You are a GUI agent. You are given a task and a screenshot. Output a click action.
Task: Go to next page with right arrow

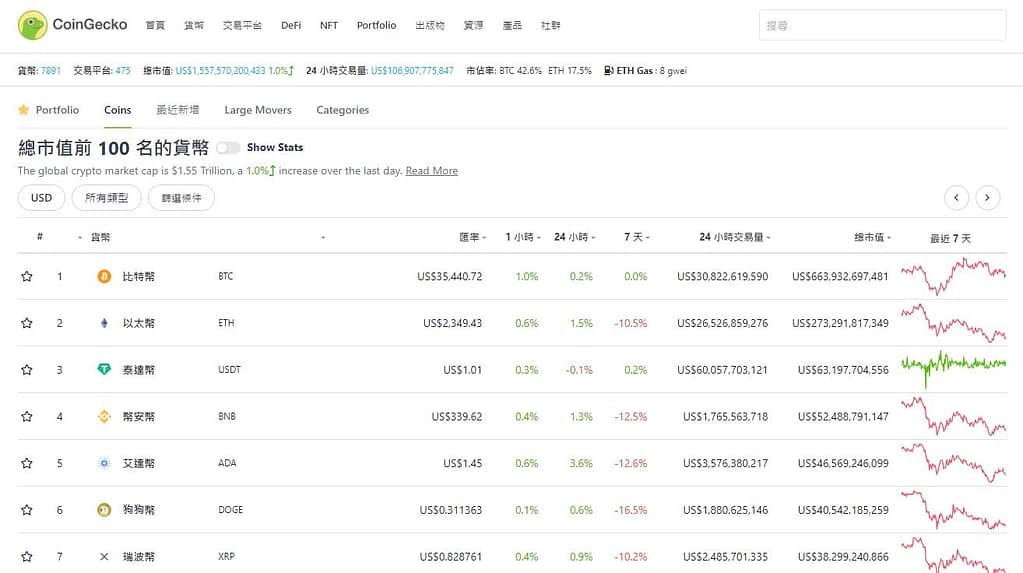[x=988, y=198]
